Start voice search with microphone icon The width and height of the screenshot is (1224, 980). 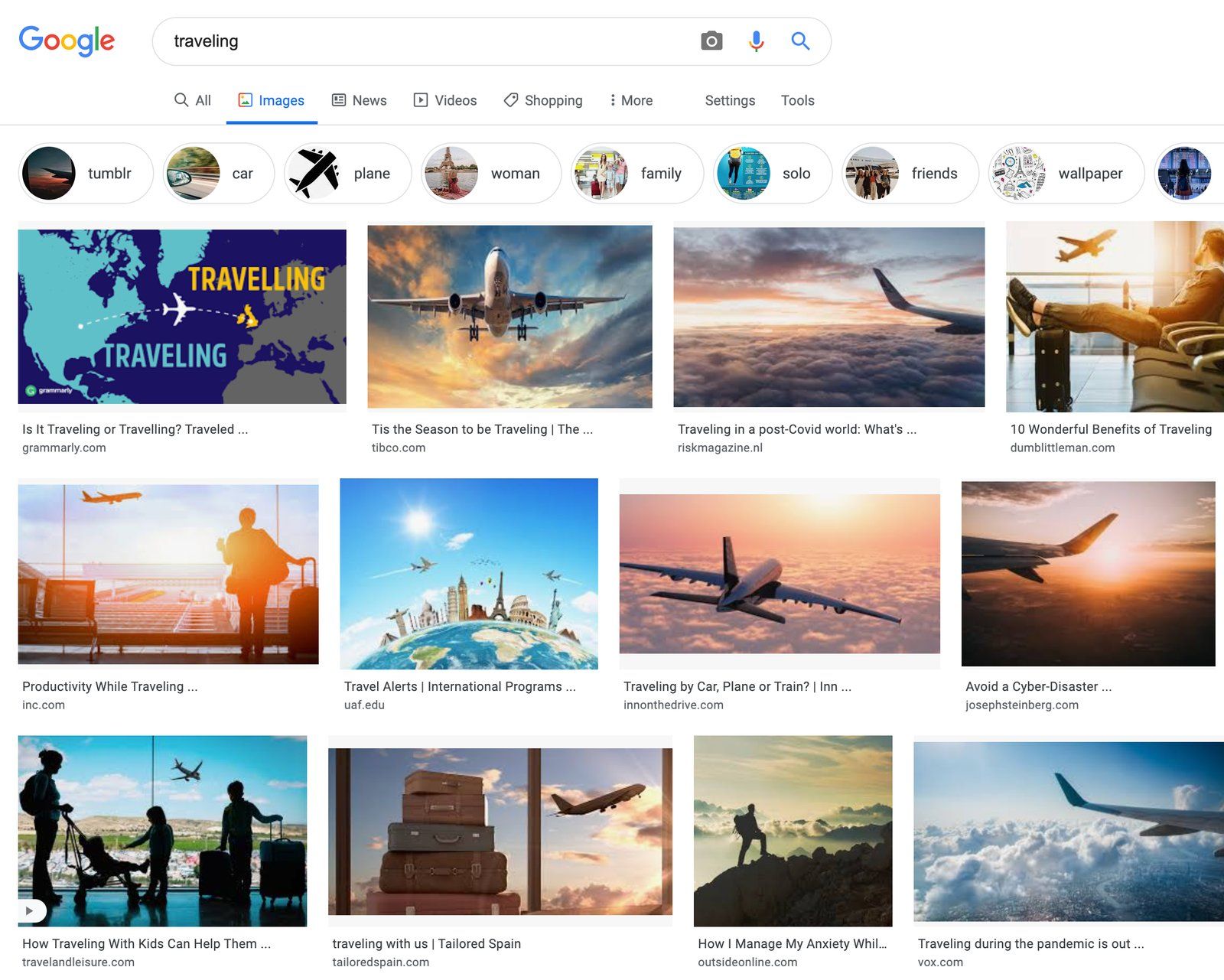tap(756, 41)
